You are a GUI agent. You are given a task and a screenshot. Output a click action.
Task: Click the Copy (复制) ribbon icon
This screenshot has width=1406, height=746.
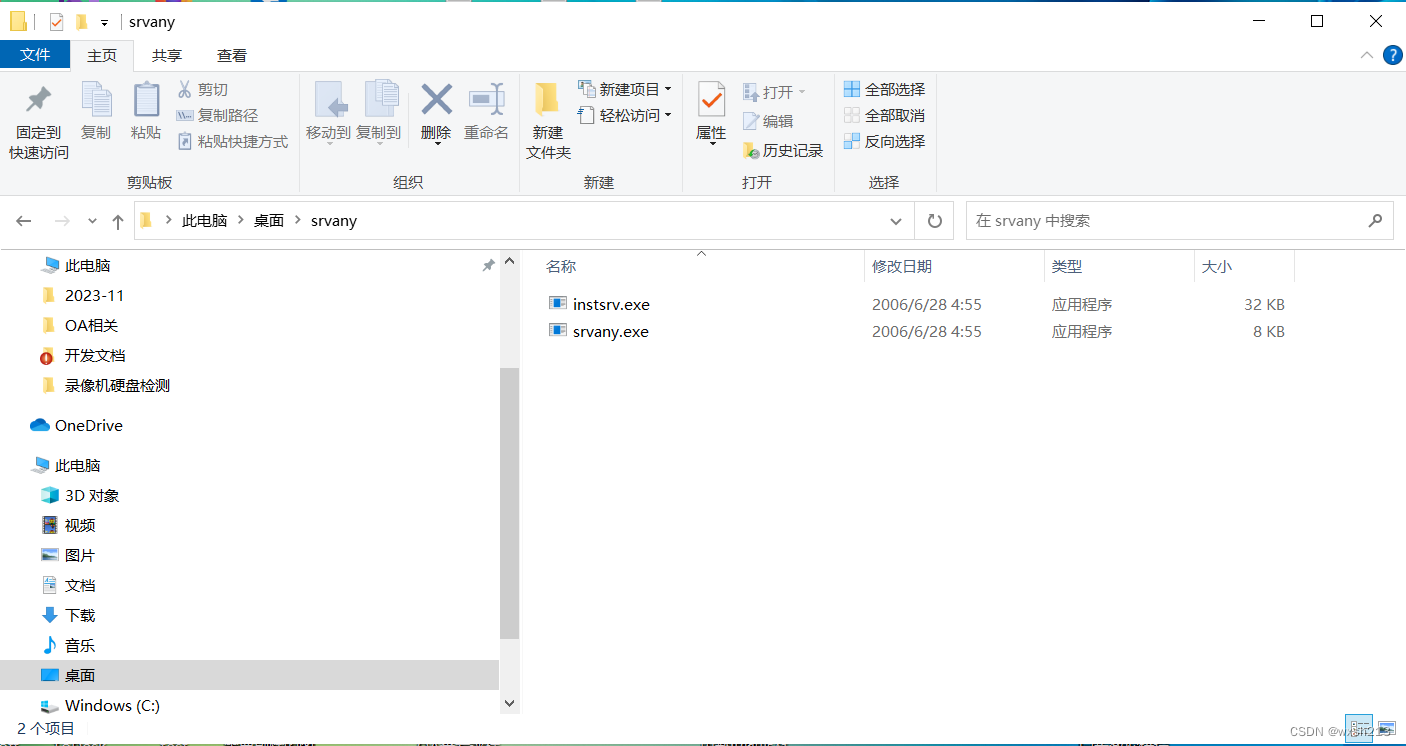pyautogui.click(x=96, y=99)
